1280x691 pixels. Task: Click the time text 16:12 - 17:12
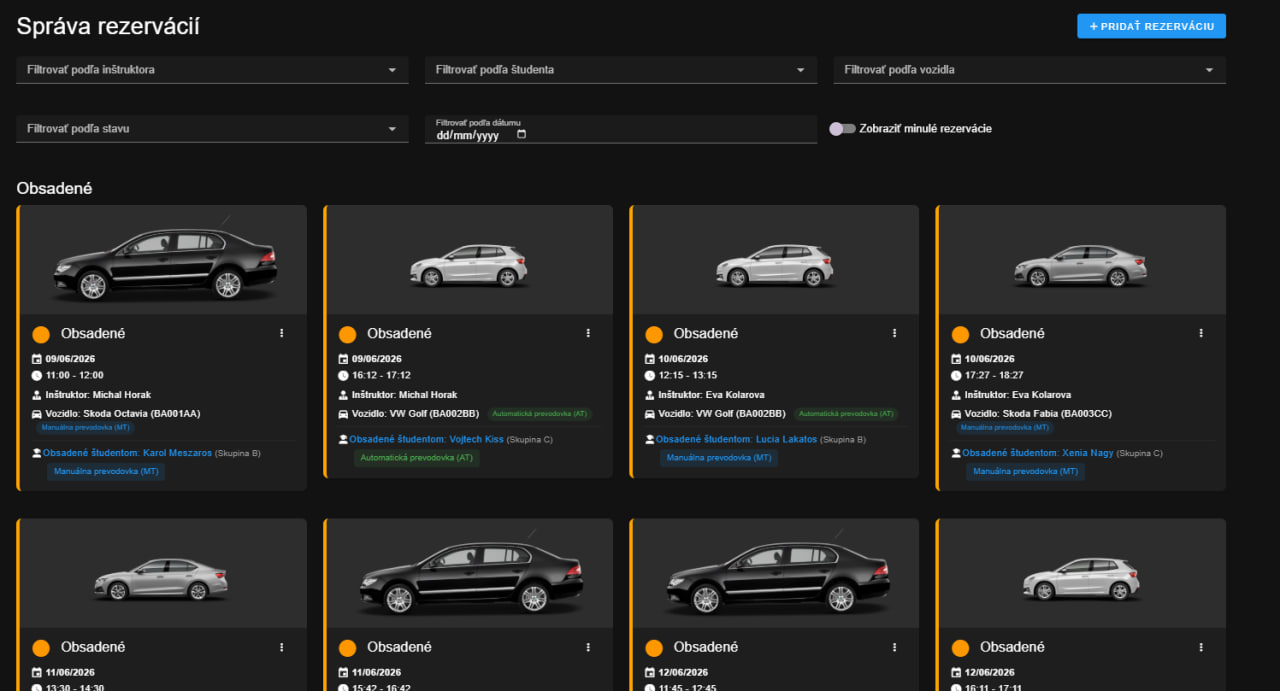click(381, 375)
